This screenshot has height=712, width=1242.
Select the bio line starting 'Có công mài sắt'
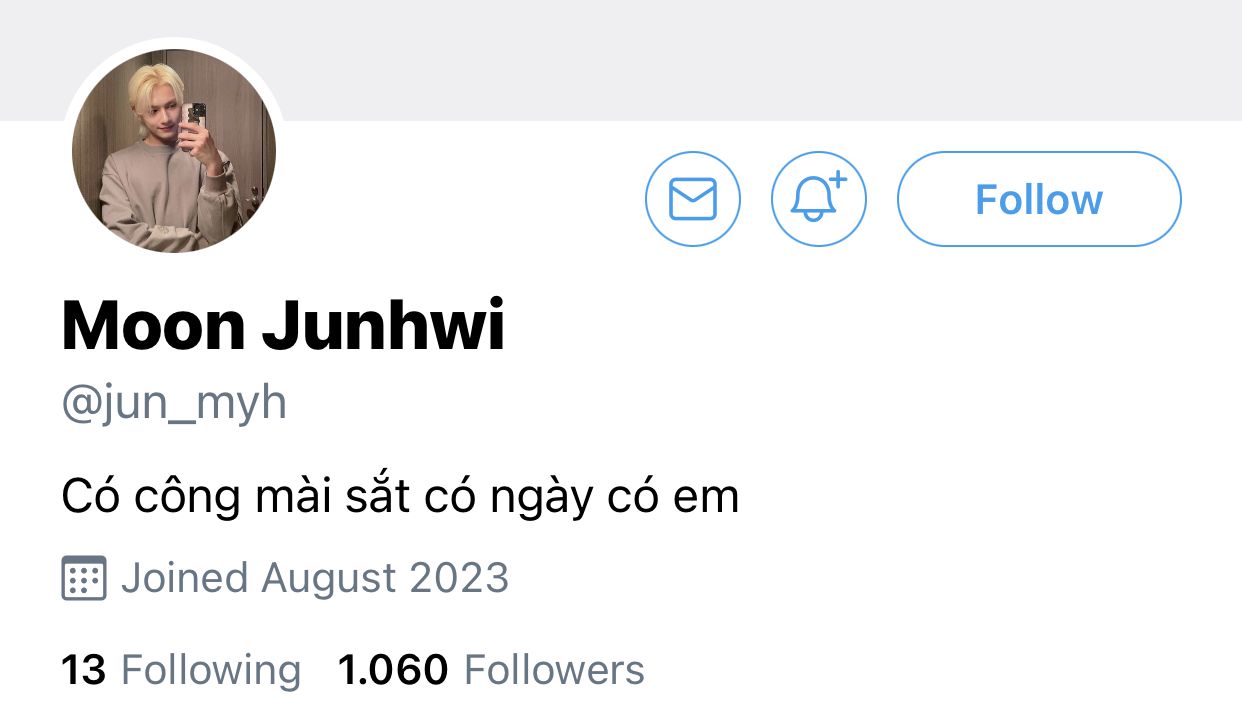pyautogui.click(x=400, y=497)
